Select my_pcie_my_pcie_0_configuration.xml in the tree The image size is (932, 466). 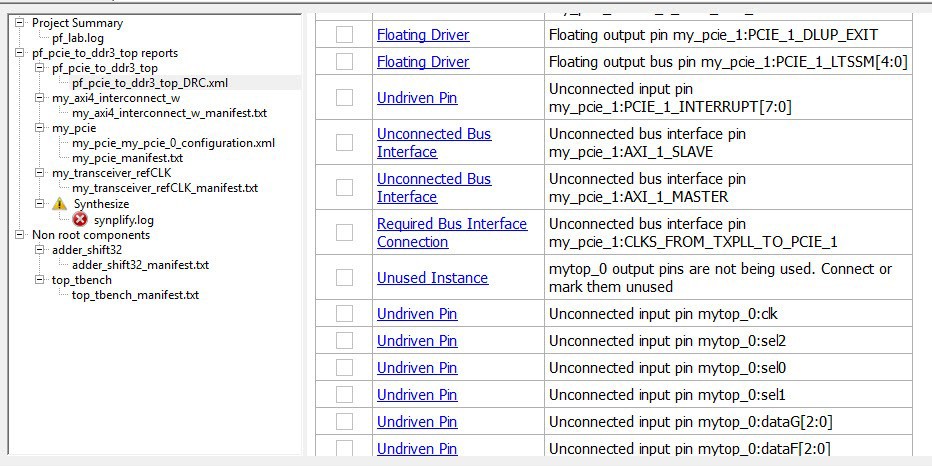pos(173,143)
